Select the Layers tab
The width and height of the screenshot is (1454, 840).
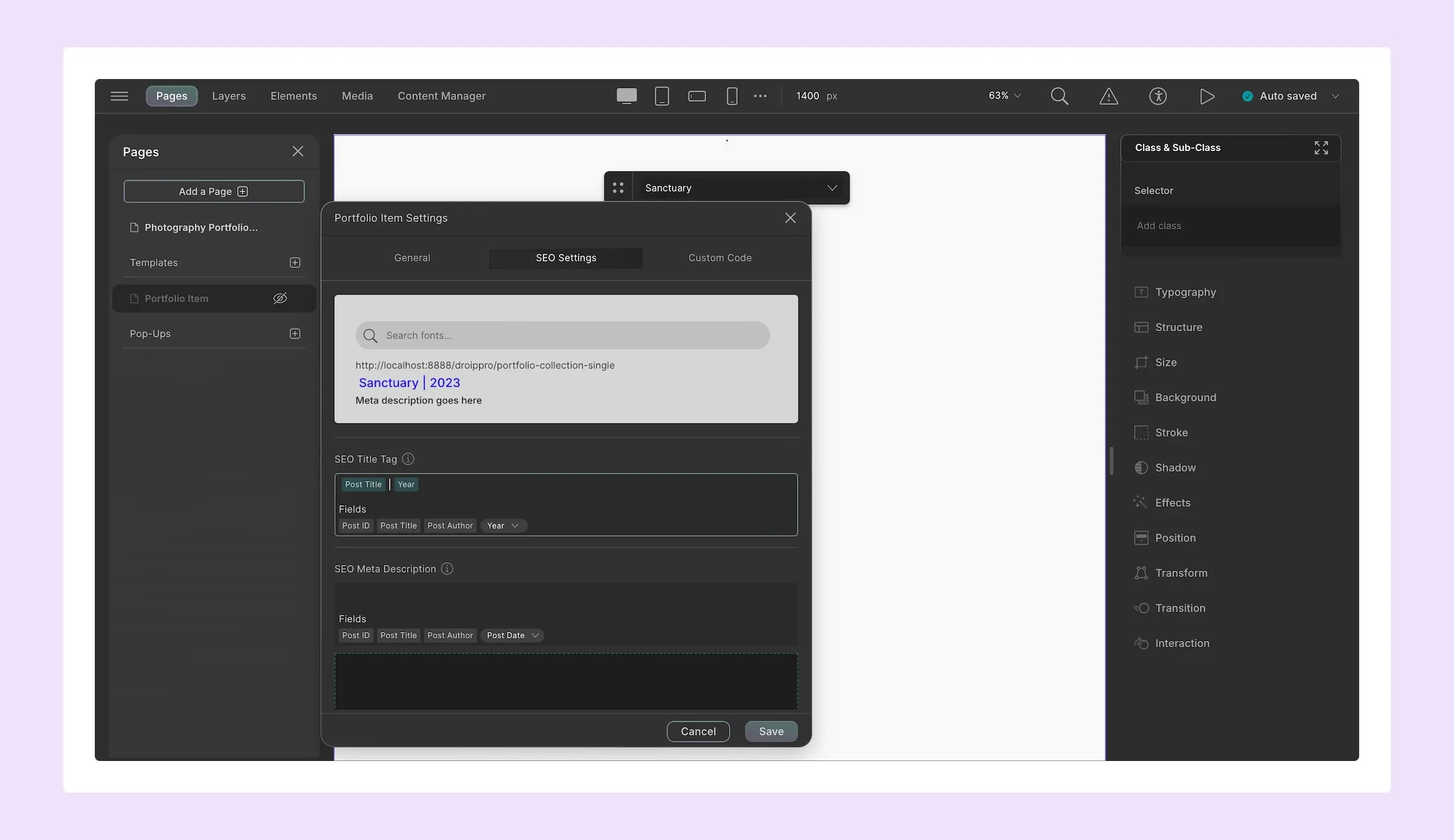229,96
